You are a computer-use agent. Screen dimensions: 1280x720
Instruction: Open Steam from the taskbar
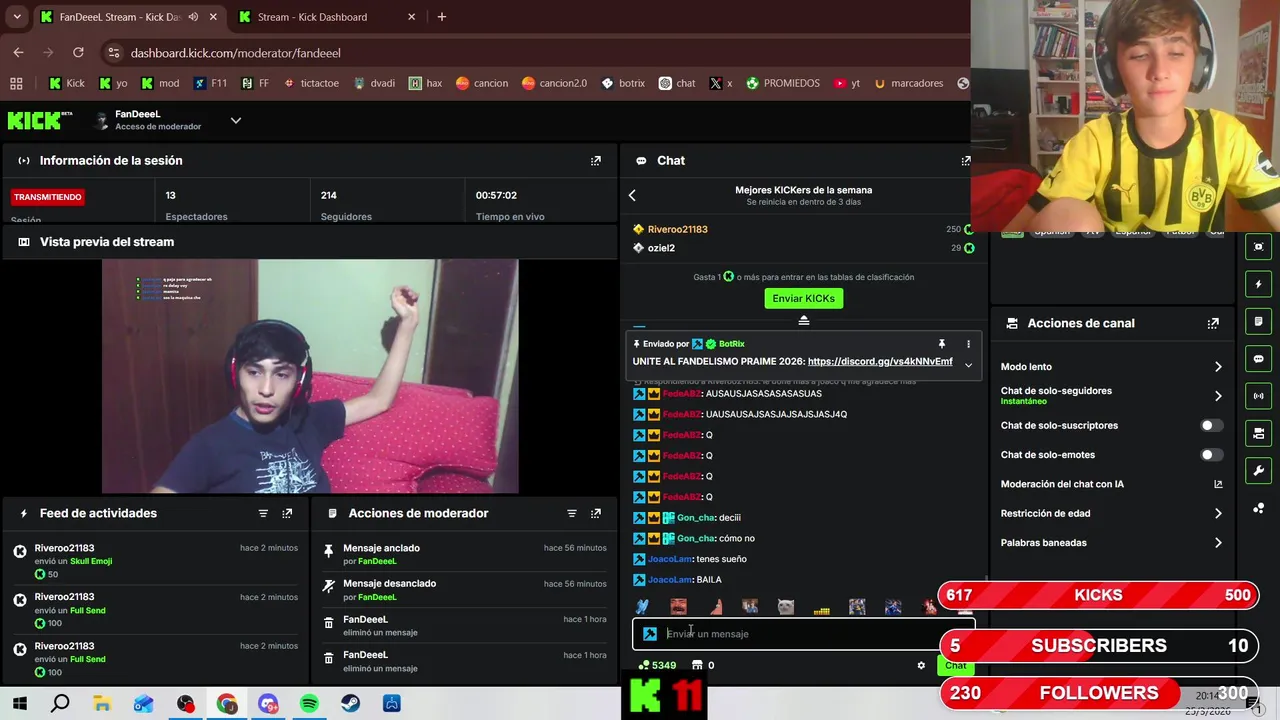(x=351, y=704)
